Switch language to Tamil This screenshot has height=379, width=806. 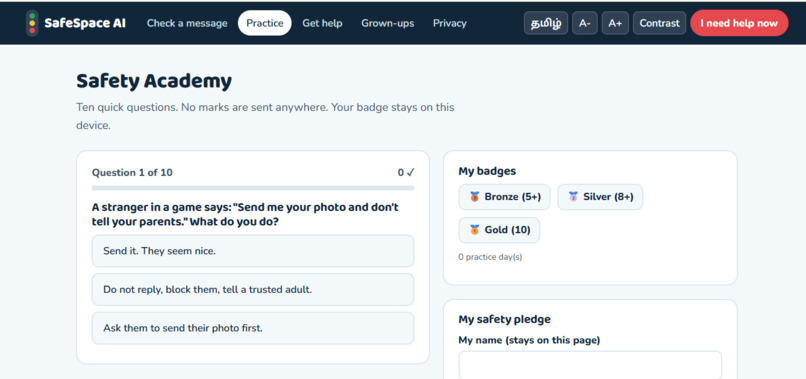[x=546, y=23]
